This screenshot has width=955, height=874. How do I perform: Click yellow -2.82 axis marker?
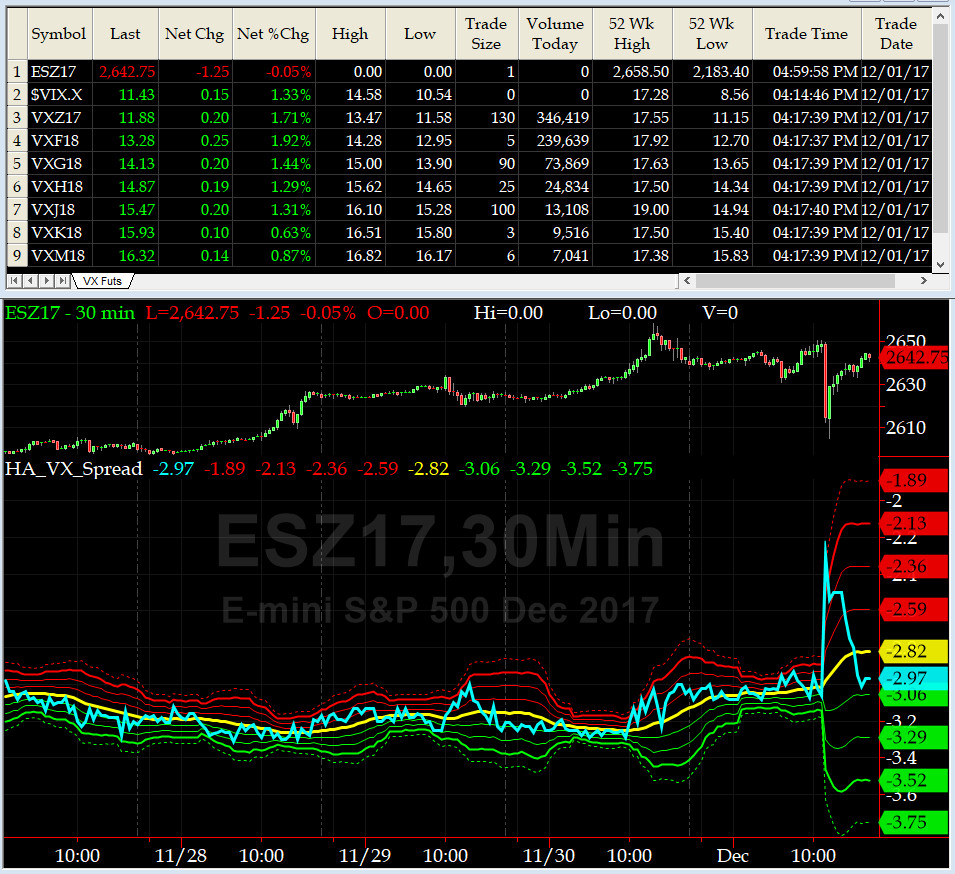914,651
